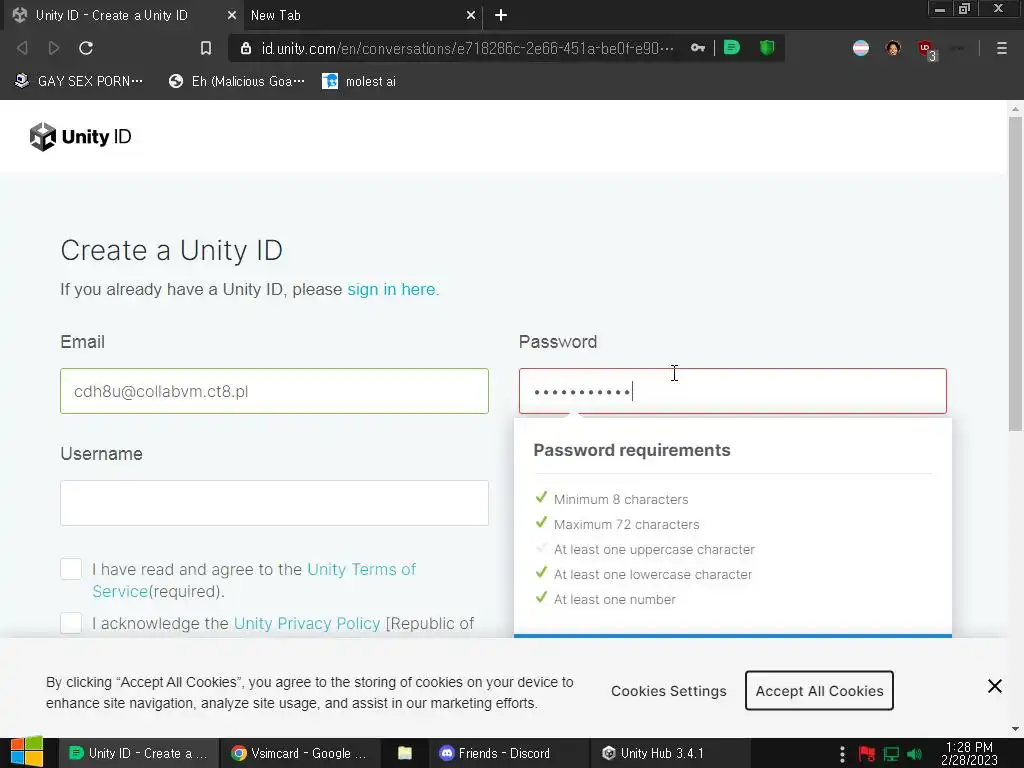Click the browser forward arrow
1024x768 pixels.
[x=54, y=48]
